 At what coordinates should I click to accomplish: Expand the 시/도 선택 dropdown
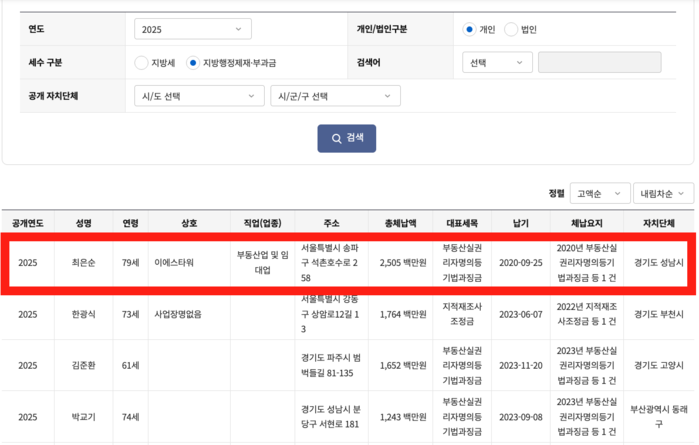tap(199, 97)
